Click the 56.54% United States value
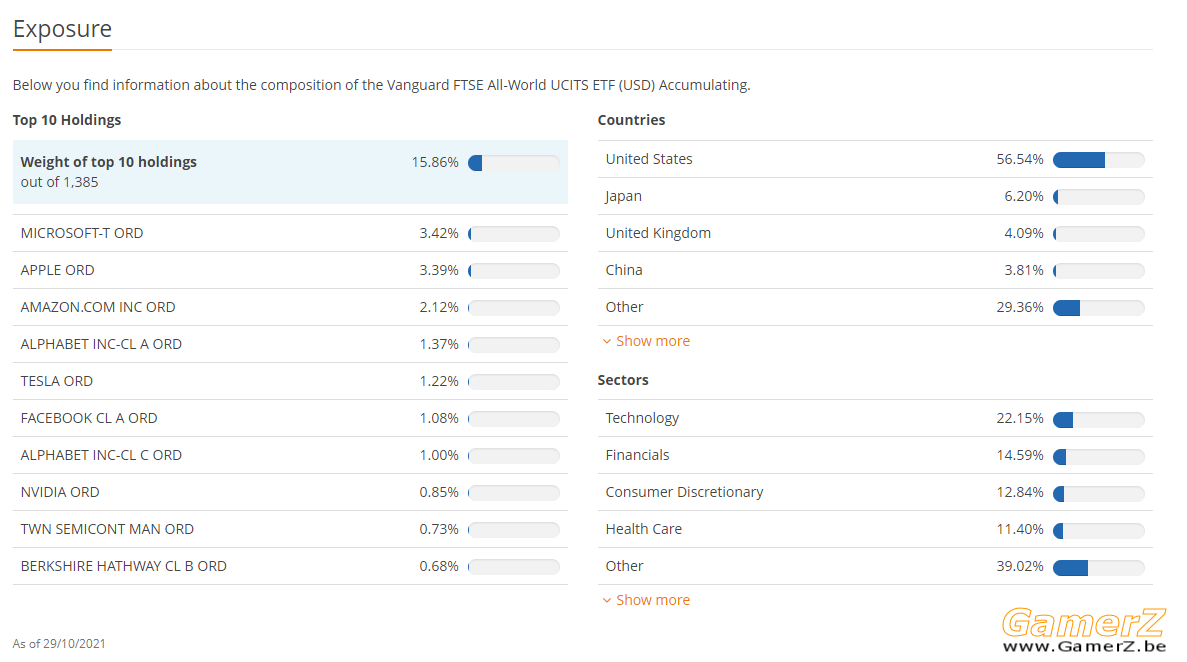 pyautogui.click(x=1020, y=159)
